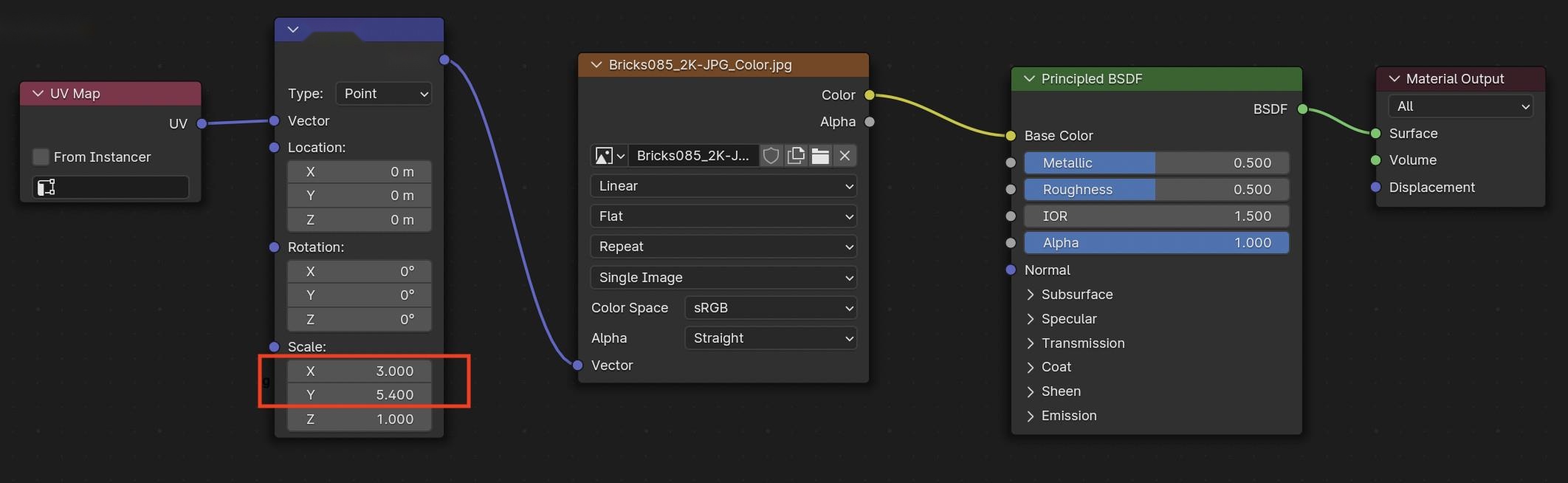
Task: Click Mapping node Vector input socket
Action: (274, 120)
